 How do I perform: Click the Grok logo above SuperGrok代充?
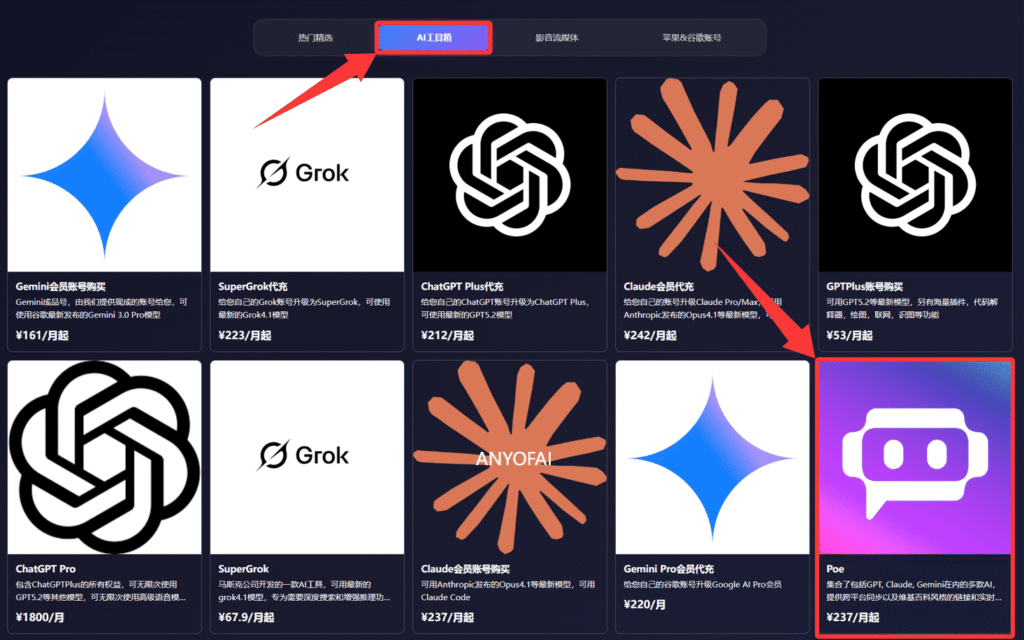307,174
